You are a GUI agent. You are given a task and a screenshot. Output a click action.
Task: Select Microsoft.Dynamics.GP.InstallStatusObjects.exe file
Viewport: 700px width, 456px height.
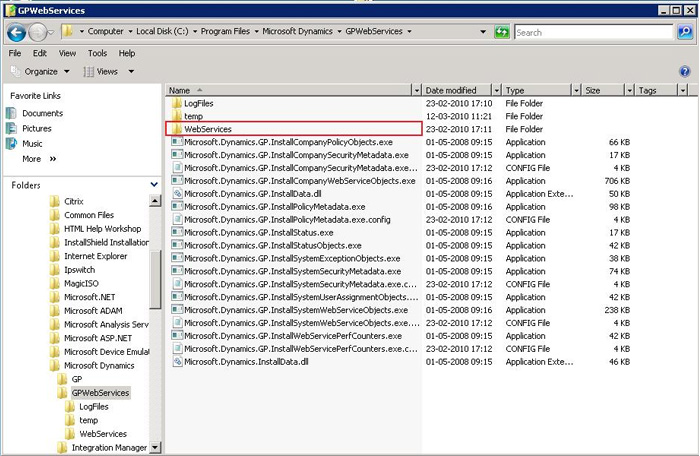(x=273, y=246)
